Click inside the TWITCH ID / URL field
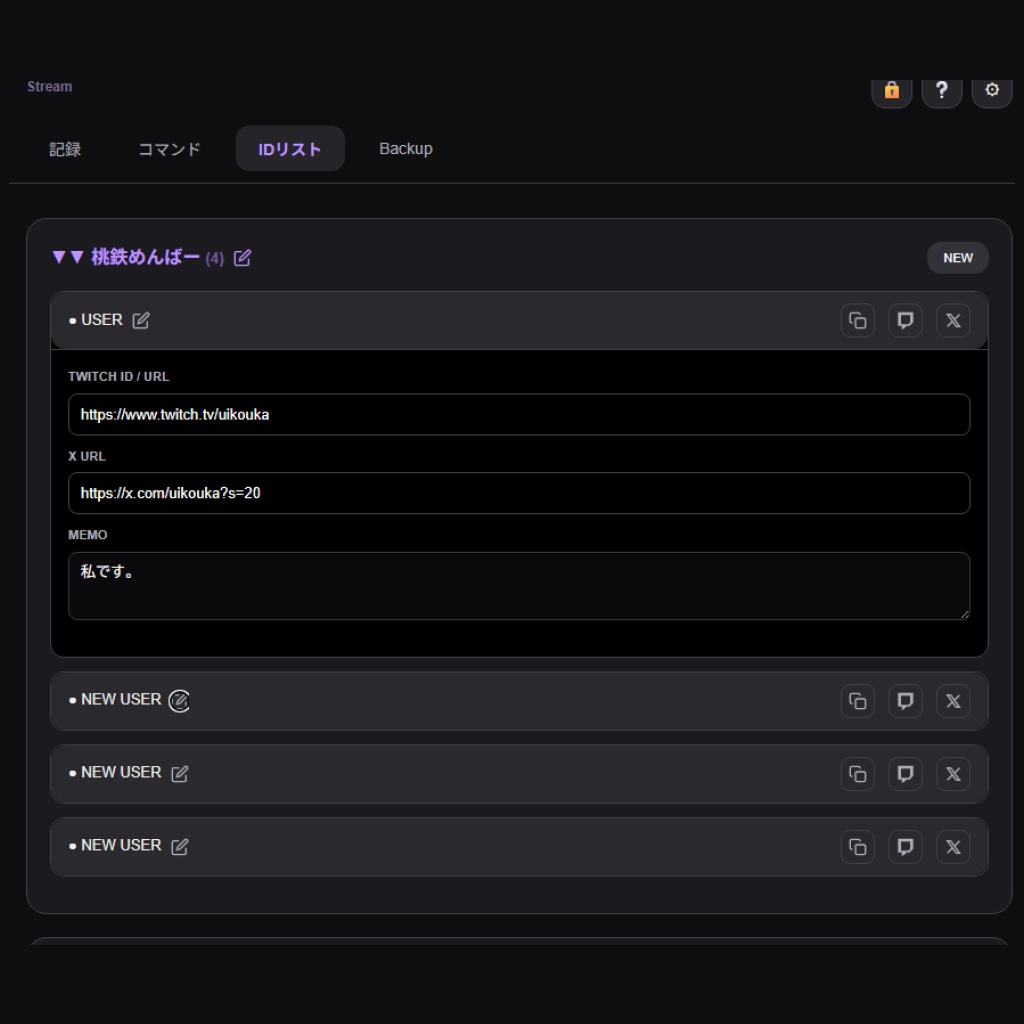This screenshot has width=1024, height=1024. pos(518,414)
